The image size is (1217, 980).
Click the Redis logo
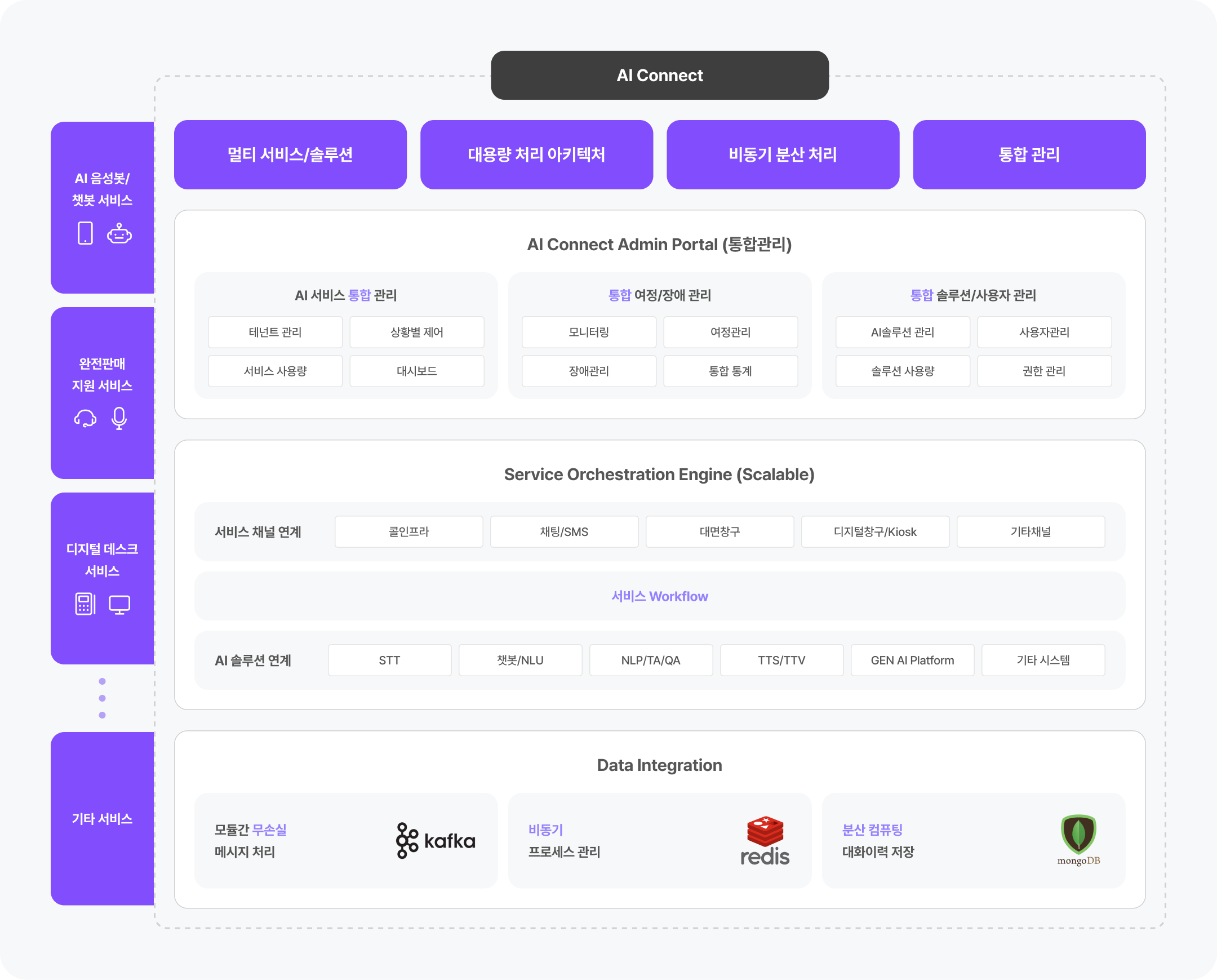click(x=765, y=841)
